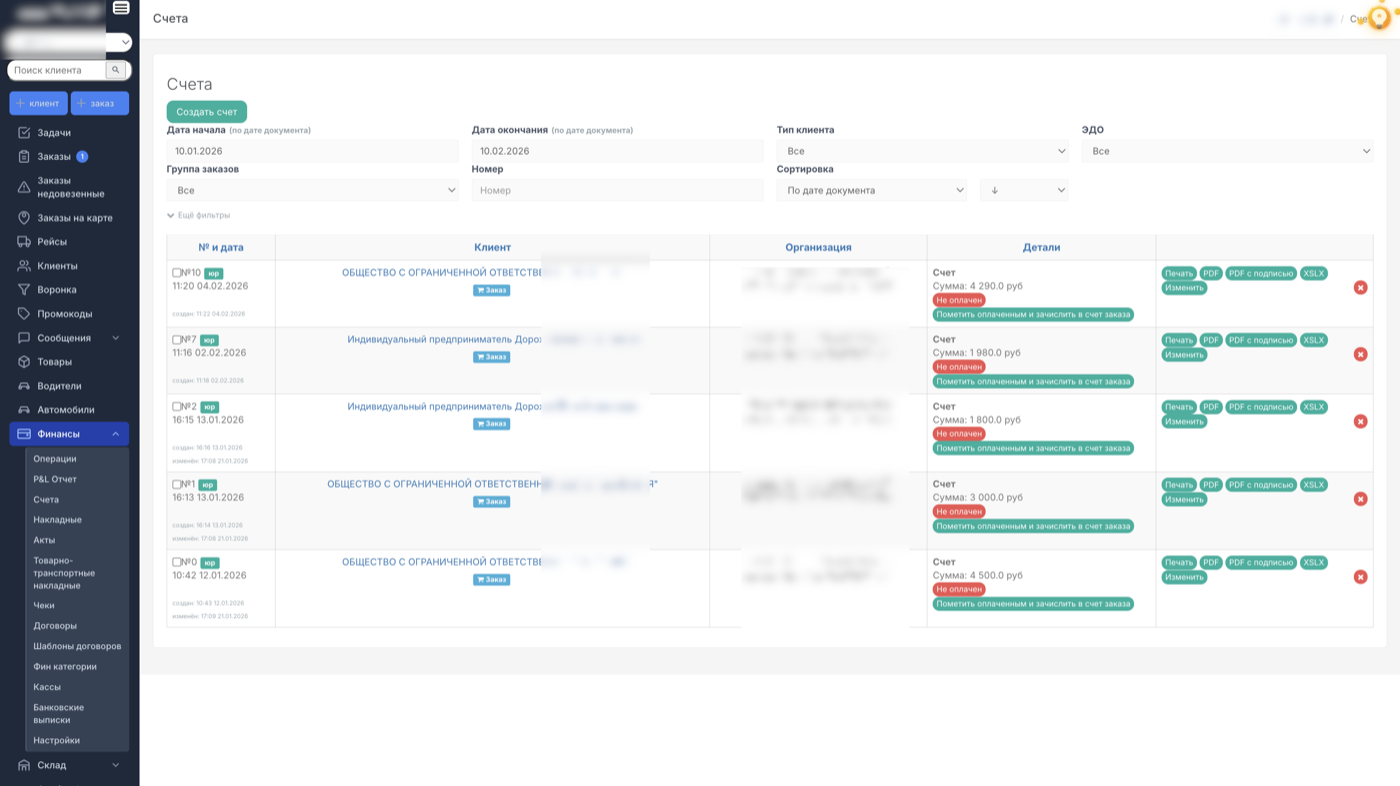Delete invoice №10 with red X icon
Screen dimensions: 1400x786
pyautogui.click(x=1360, y=288)
